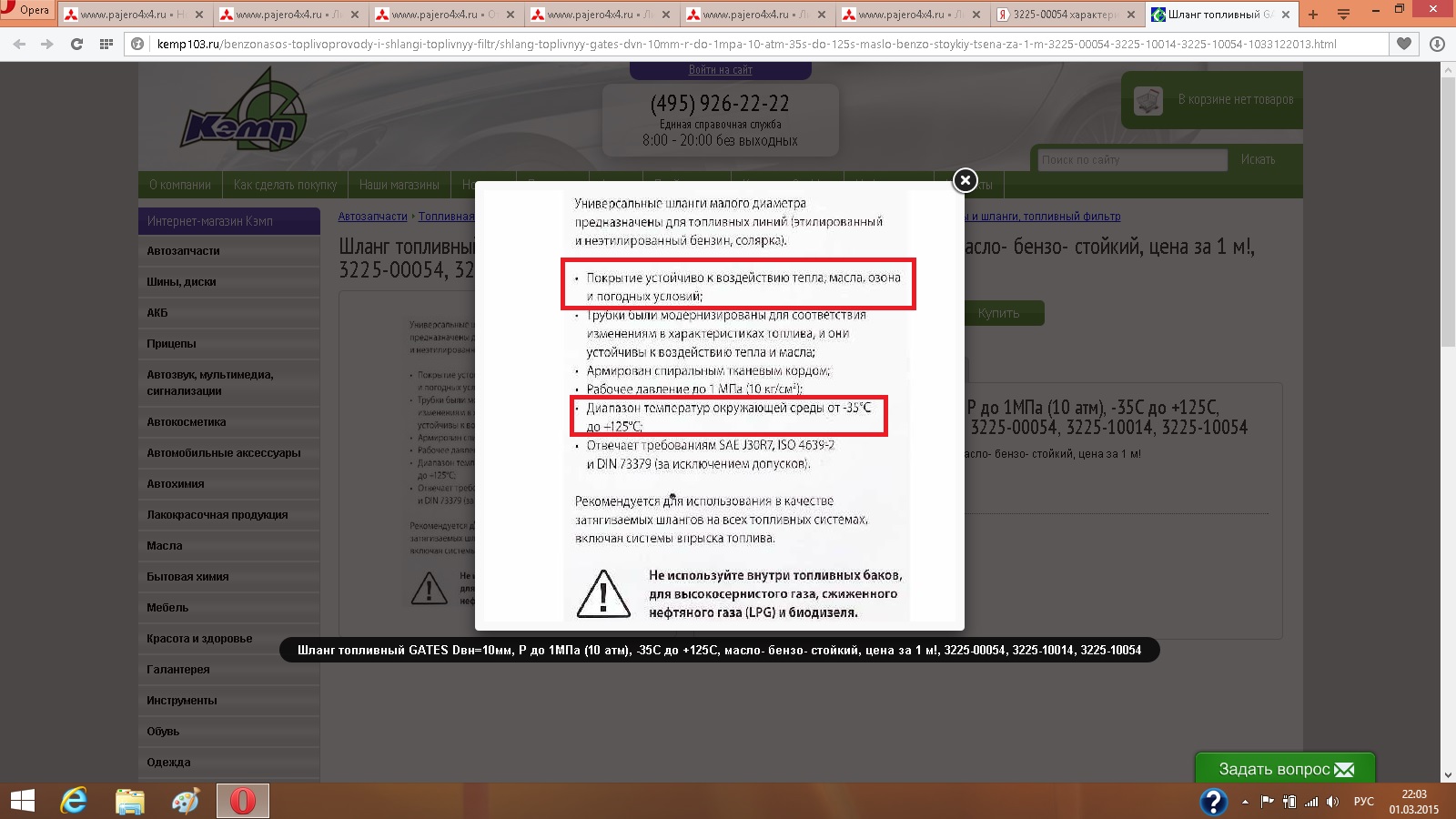Open the 'Шины, диски' sidebar category
The height and width of the screenshot is (819, 1456).
tap(229, 282)
